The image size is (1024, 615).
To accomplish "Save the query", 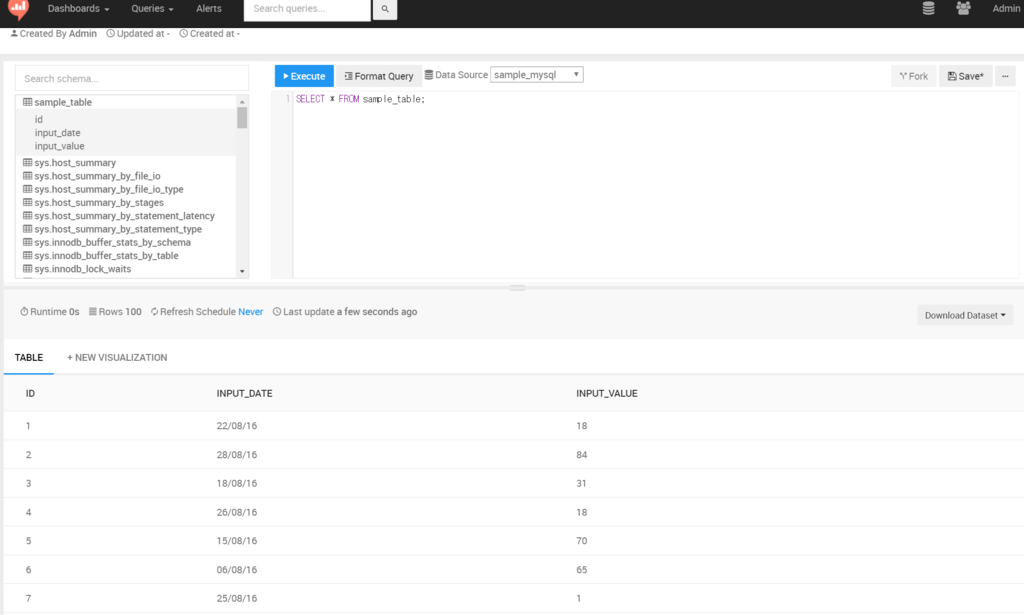I will click(x=965, y=76).
